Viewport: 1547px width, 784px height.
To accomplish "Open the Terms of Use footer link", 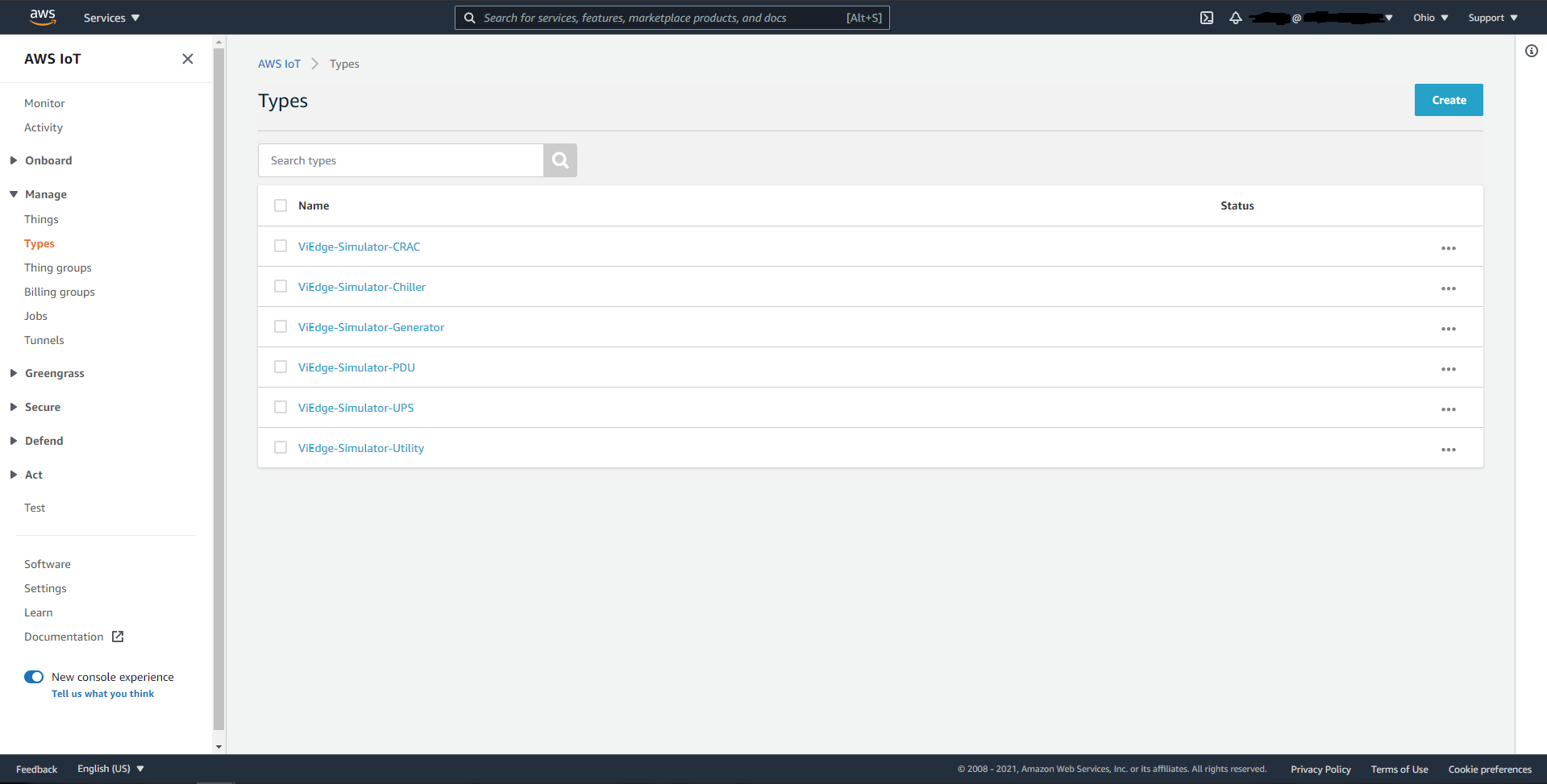I will pos(1399,769).
